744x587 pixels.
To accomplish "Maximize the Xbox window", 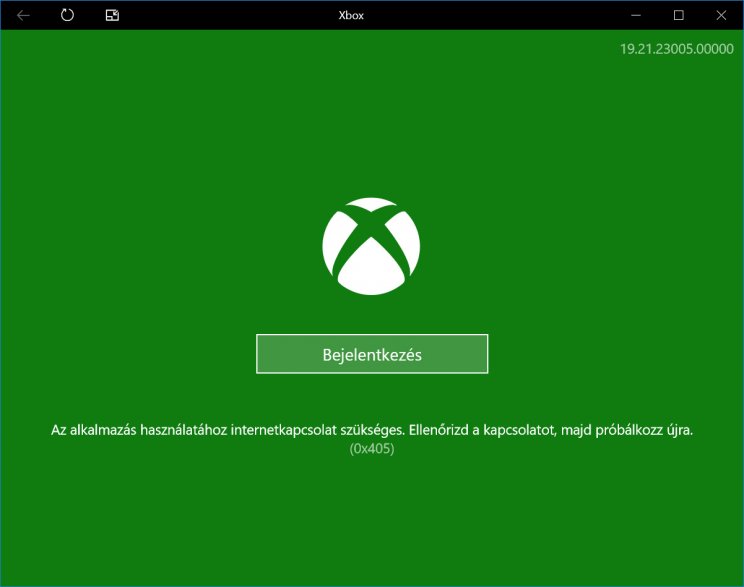I will pos(679,16).
